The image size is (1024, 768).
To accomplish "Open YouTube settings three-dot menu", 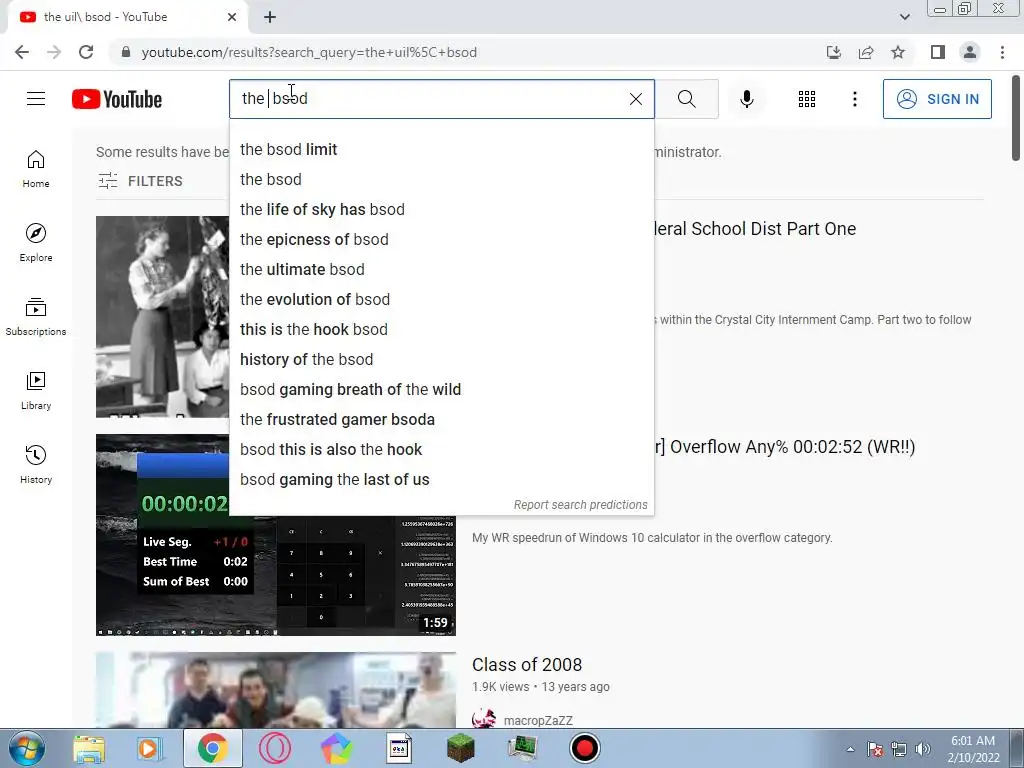I will tap(854, 99).
